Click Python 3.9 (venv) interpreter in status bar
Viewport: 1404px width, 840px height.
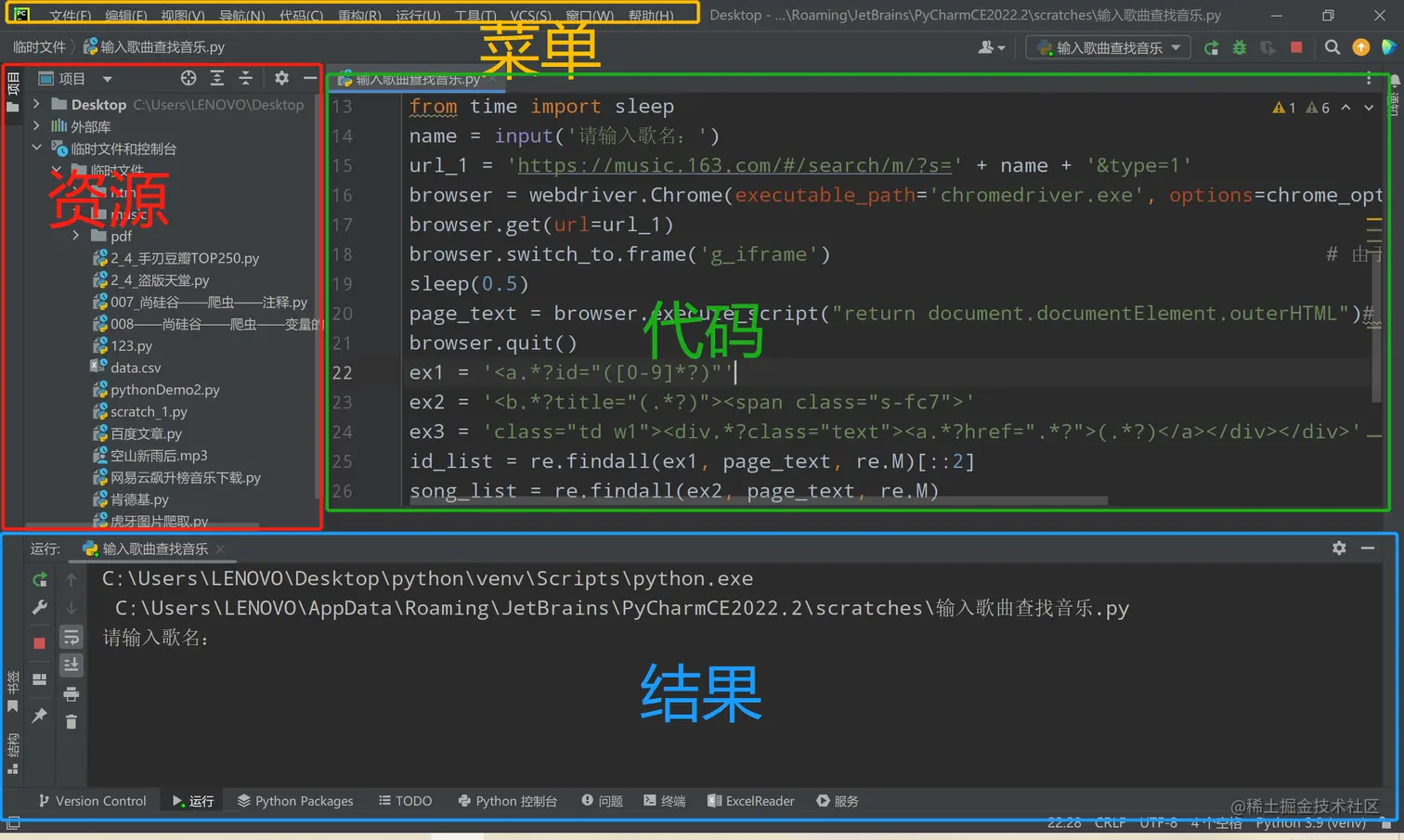point(1310,822)
